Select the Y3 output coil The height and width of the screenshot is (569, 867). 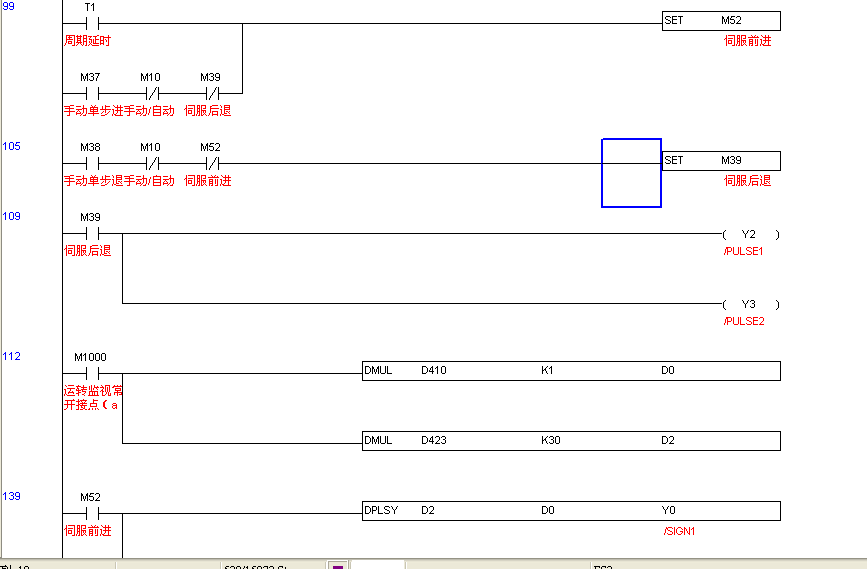coord(750,304)
